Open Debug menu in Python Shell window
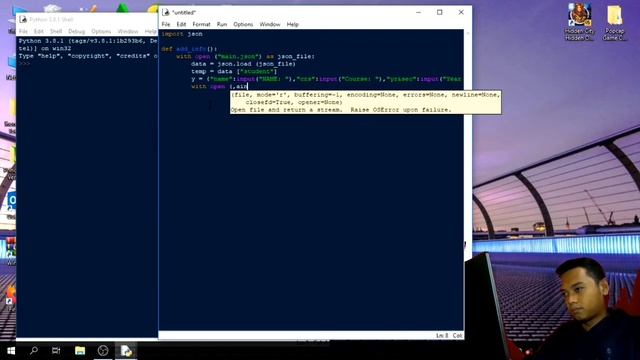The width and height of the screenshot is (640, 360). [76, 31]
